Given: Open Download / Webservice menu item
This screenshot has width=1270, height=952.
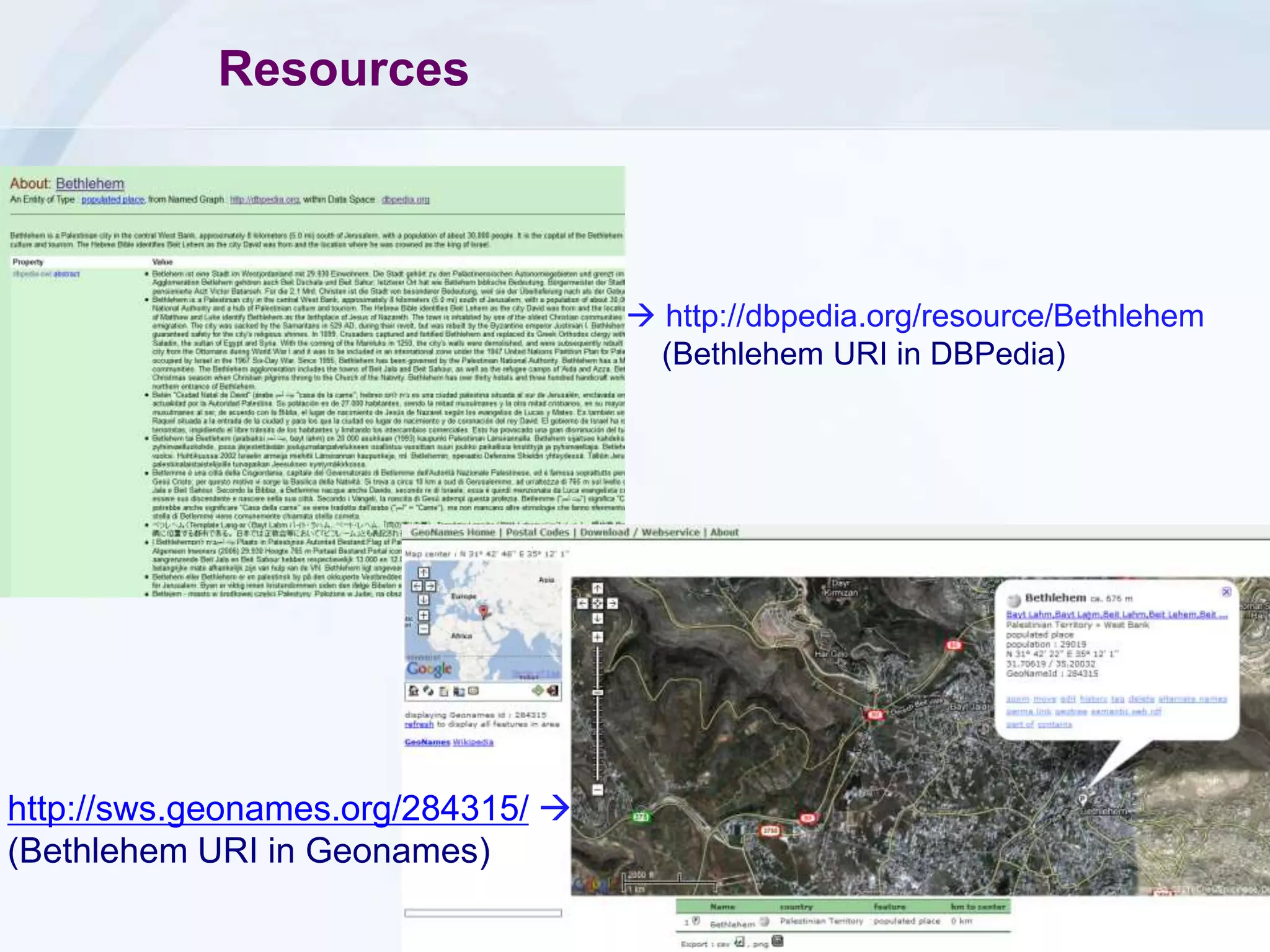Looking at the screenshot, I should pyautogui.click(x=639, y=532).
